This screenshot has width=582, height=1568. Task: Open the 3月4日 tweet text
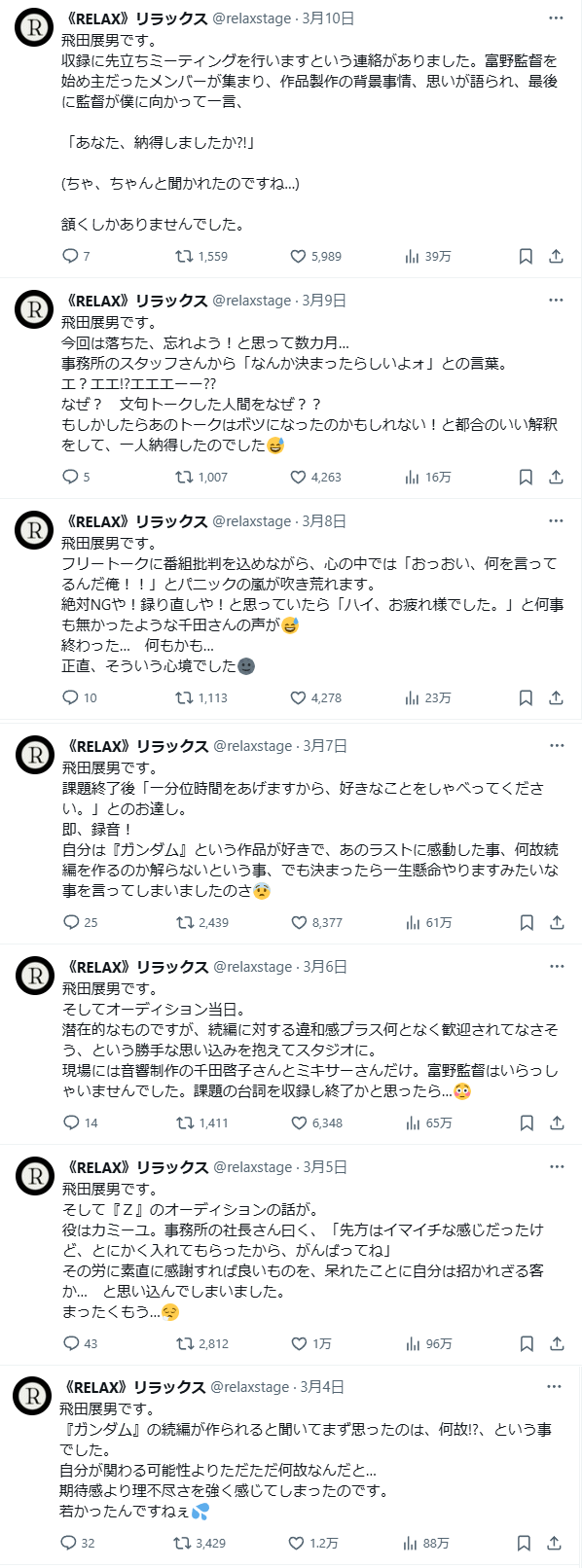(306, 1460)
